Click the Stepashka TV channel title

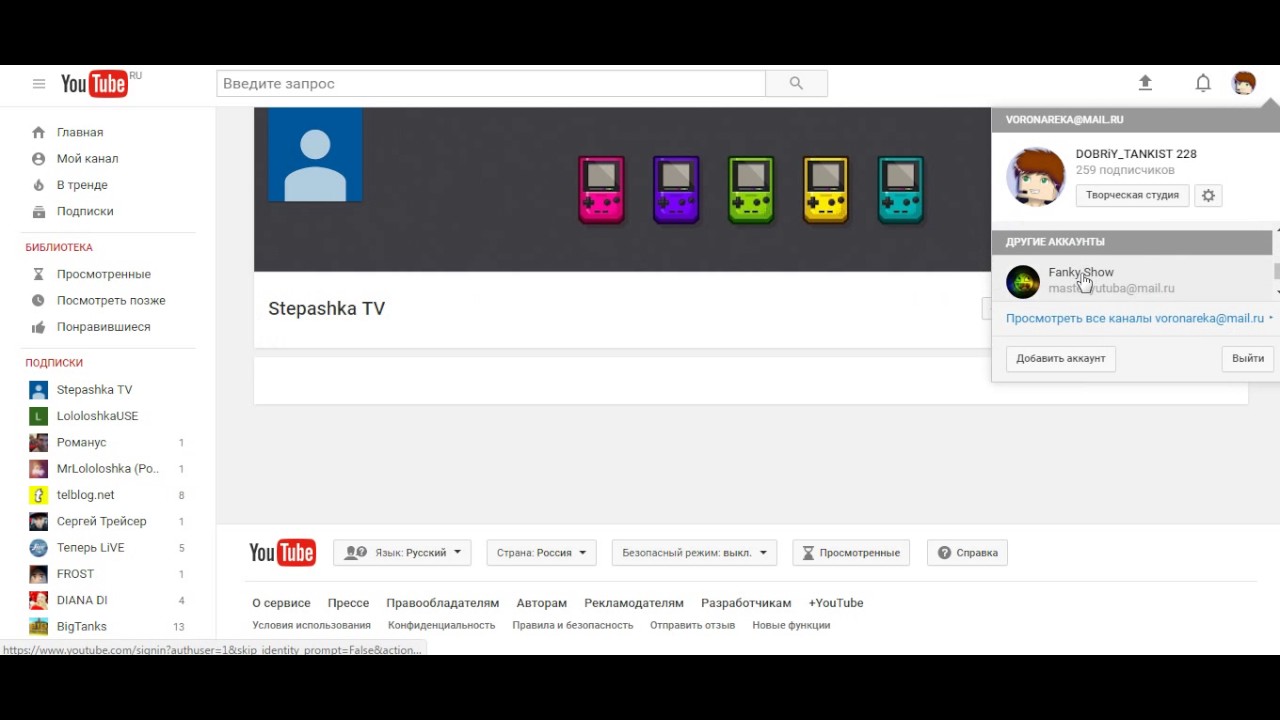click(x=327, y=308)
